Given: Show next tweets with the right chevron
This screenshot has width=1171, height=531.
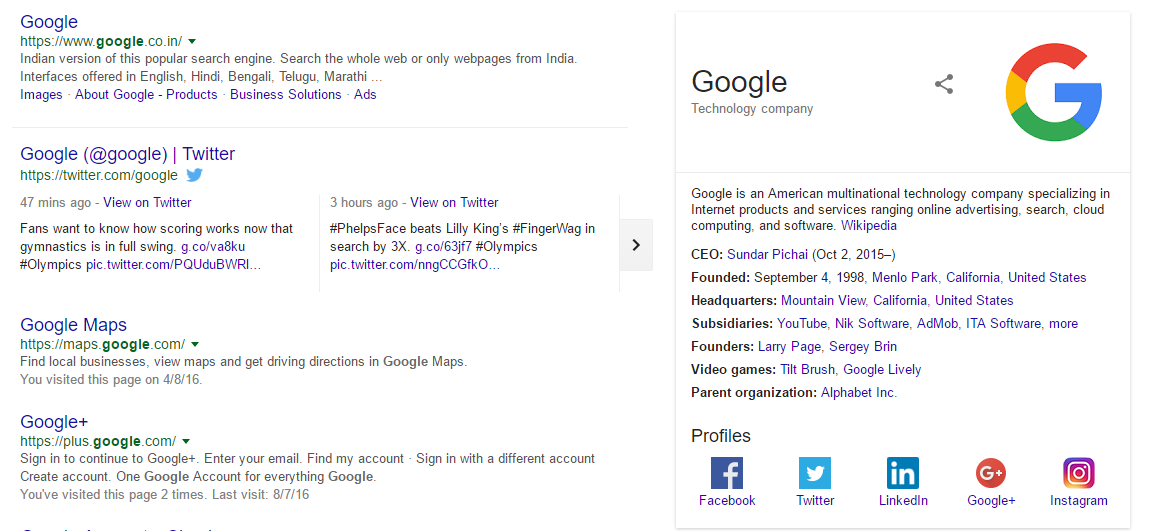Looking at the screenshot, I should click(636, 245).
